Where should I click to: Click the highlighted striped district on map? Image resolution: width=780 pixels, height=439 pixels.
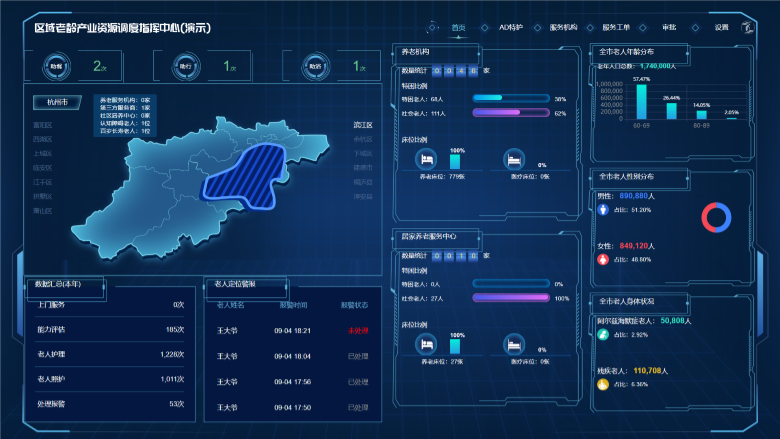tap(245, 178)
